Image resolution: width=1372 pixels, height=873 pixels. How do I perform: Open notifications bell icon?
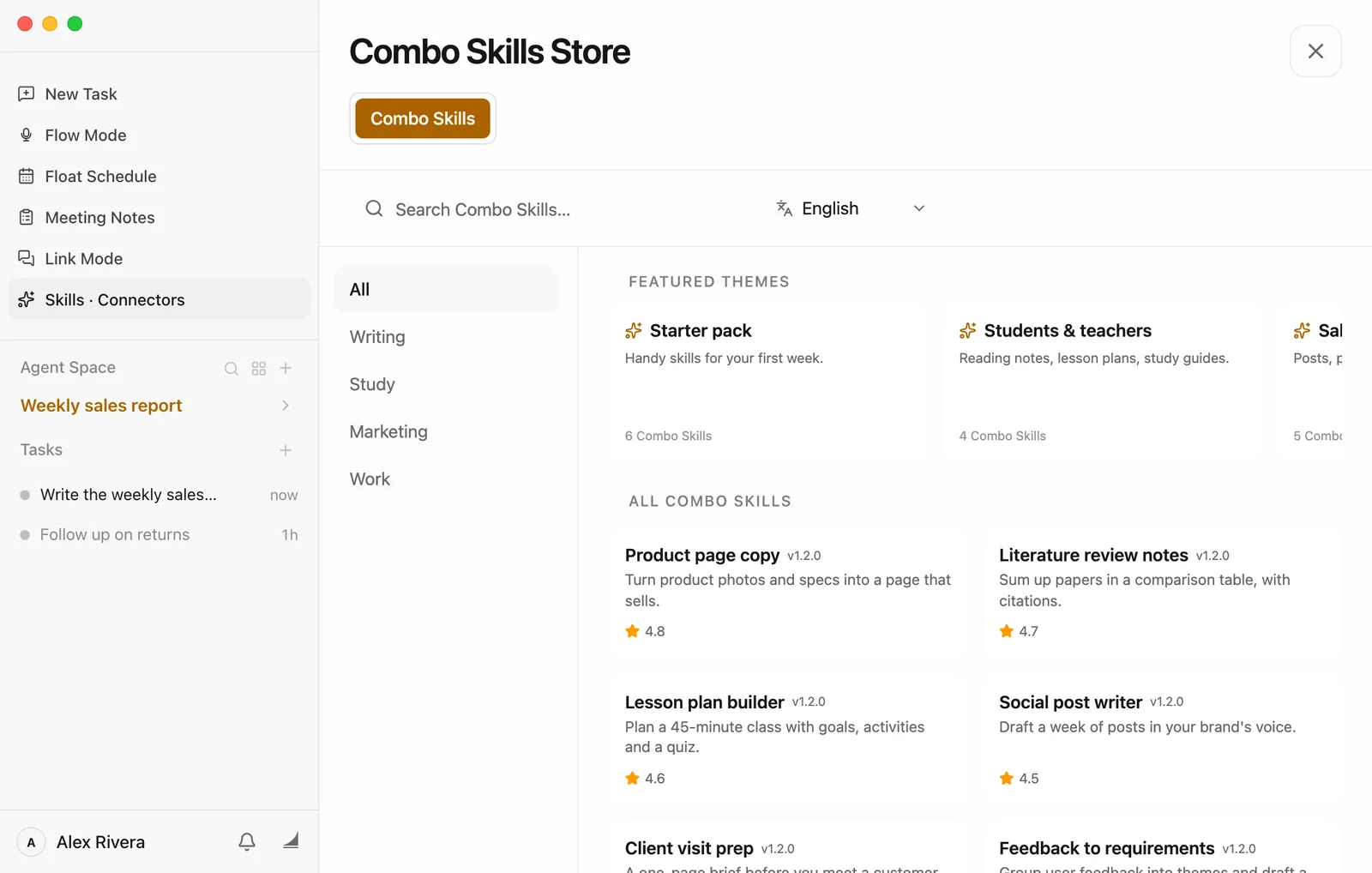click(x=247, y=842)
